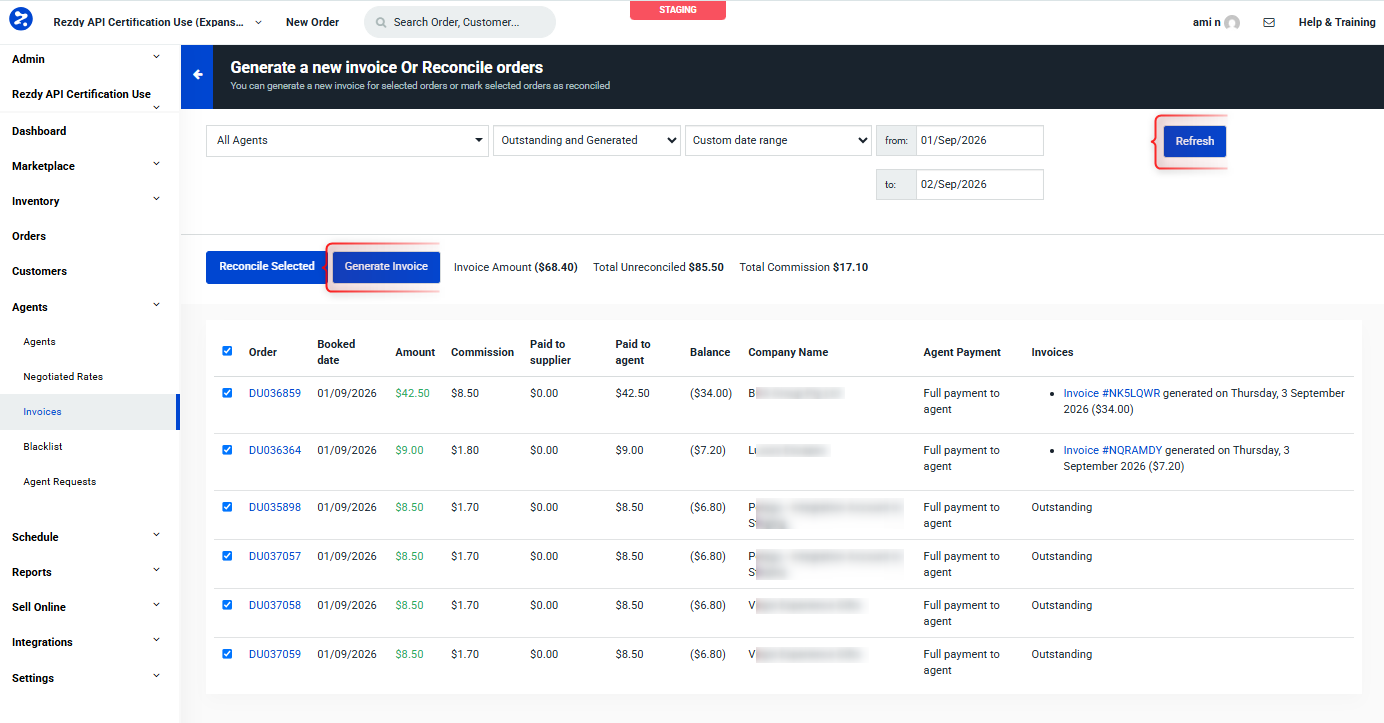Click the Total Unreconciled $85.50 text
This screenshot has height=723, width=1384.
(658, 267)
